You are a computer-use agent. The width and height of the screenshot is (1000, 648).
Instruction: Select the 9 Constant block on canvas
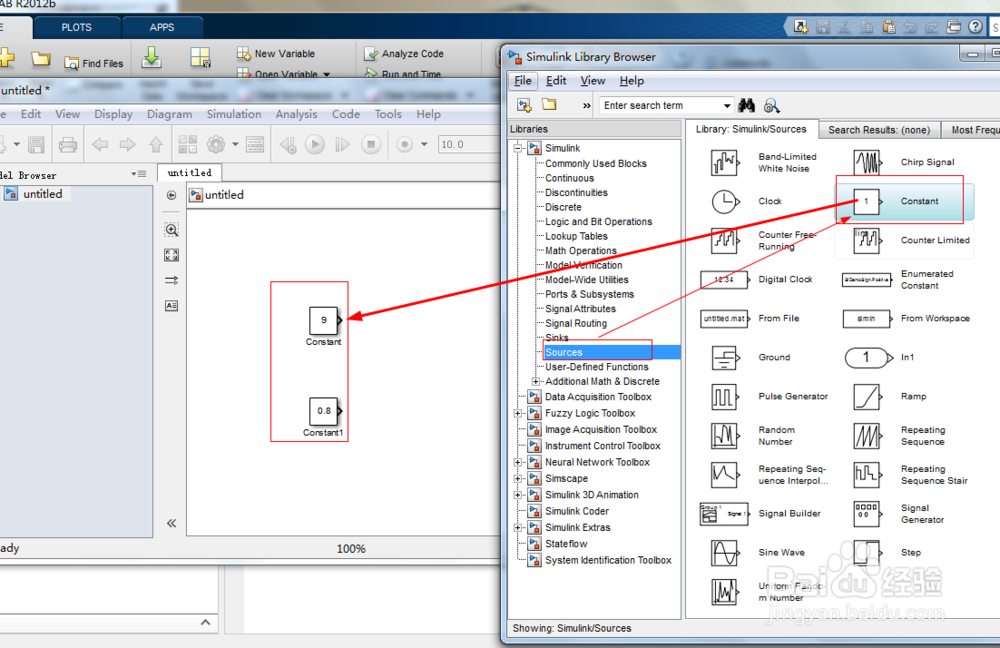pos(324,320)
